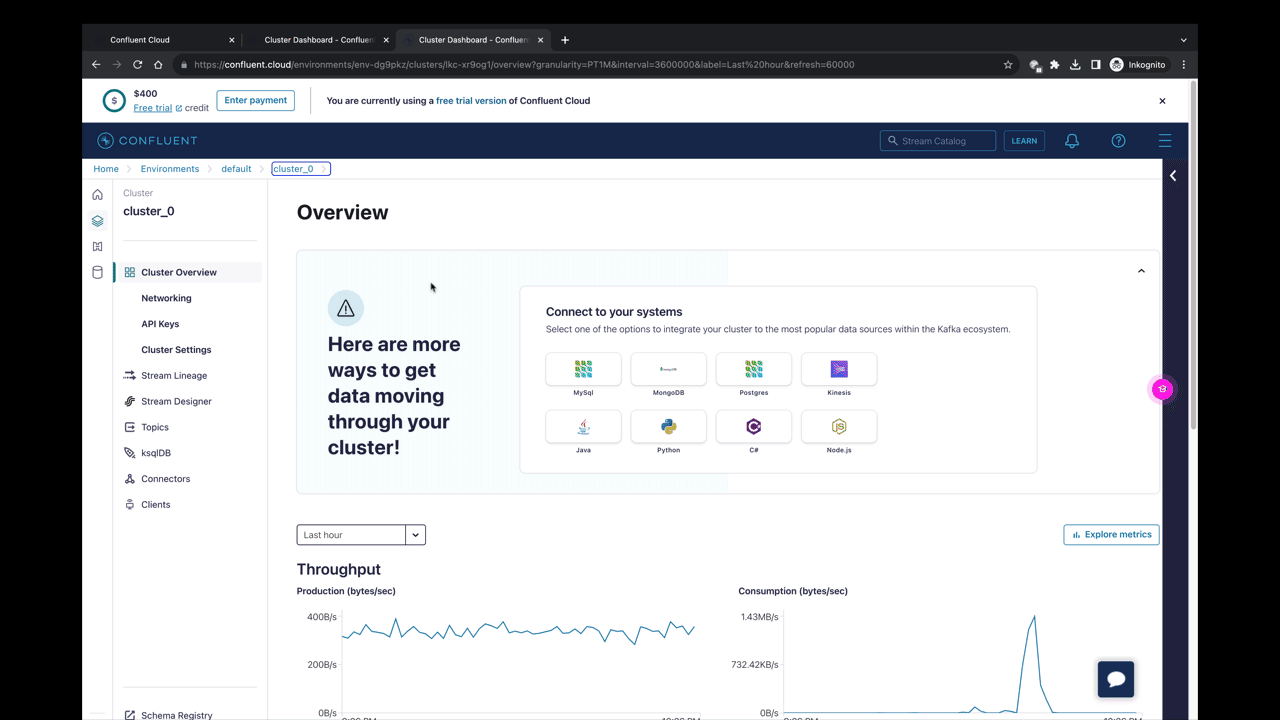
Task: Collapse the connect to systems panel
Action: (x=1141, y=271)
